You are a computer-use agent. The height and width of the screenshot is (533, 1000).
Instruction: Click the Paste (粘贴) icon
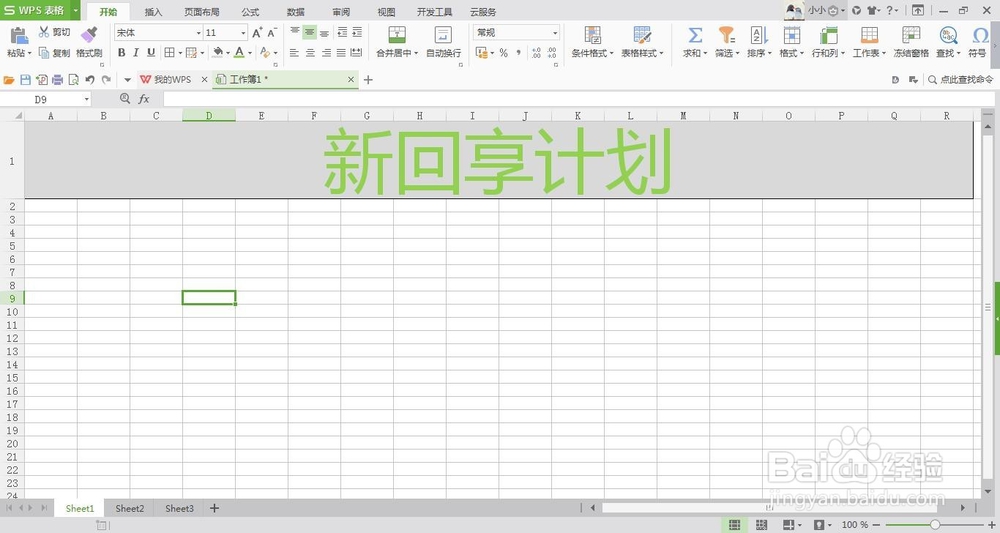[x=19, y=36]
